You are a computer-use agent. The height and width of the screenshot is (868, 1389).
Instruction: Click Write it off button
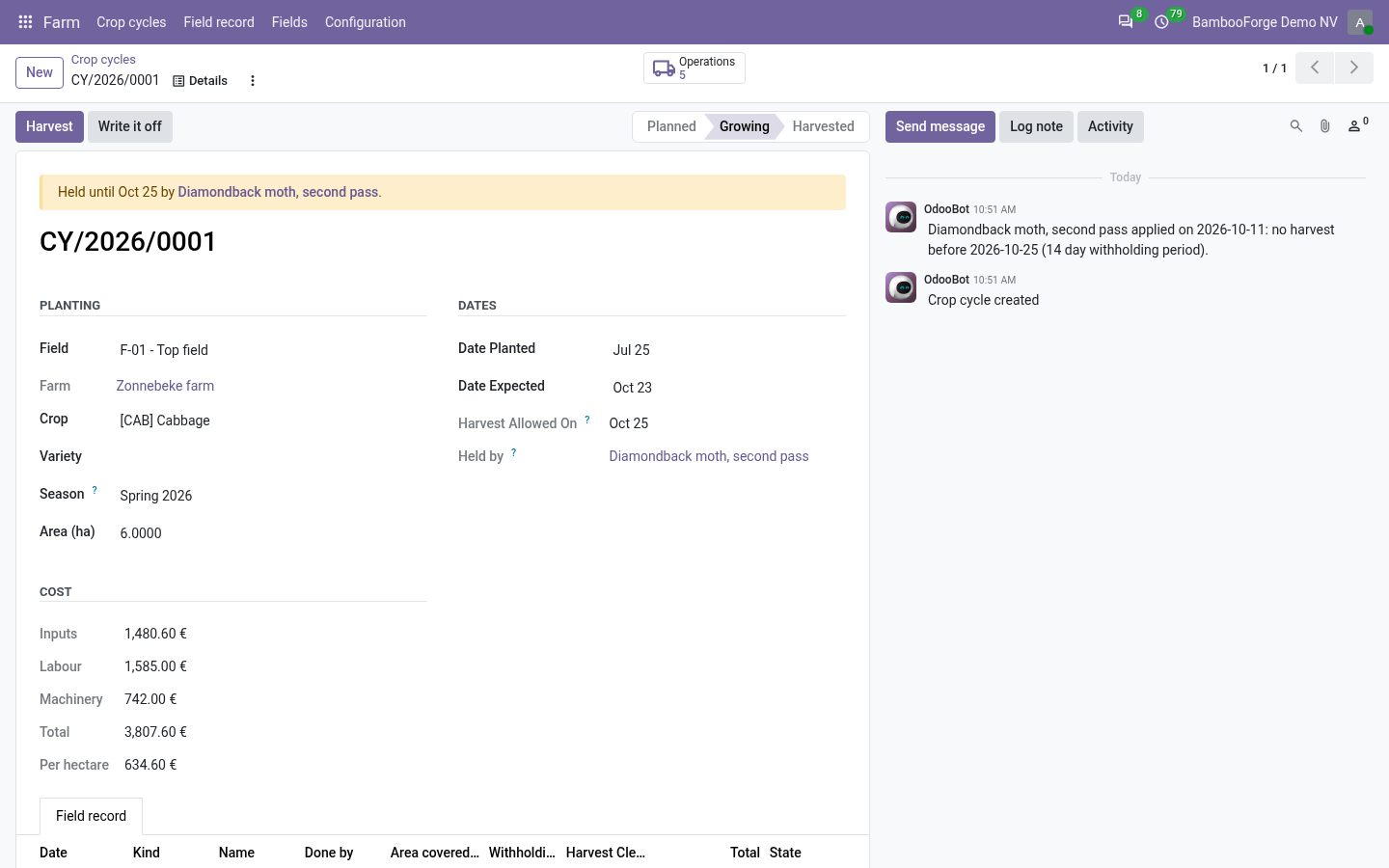[130, 126]
